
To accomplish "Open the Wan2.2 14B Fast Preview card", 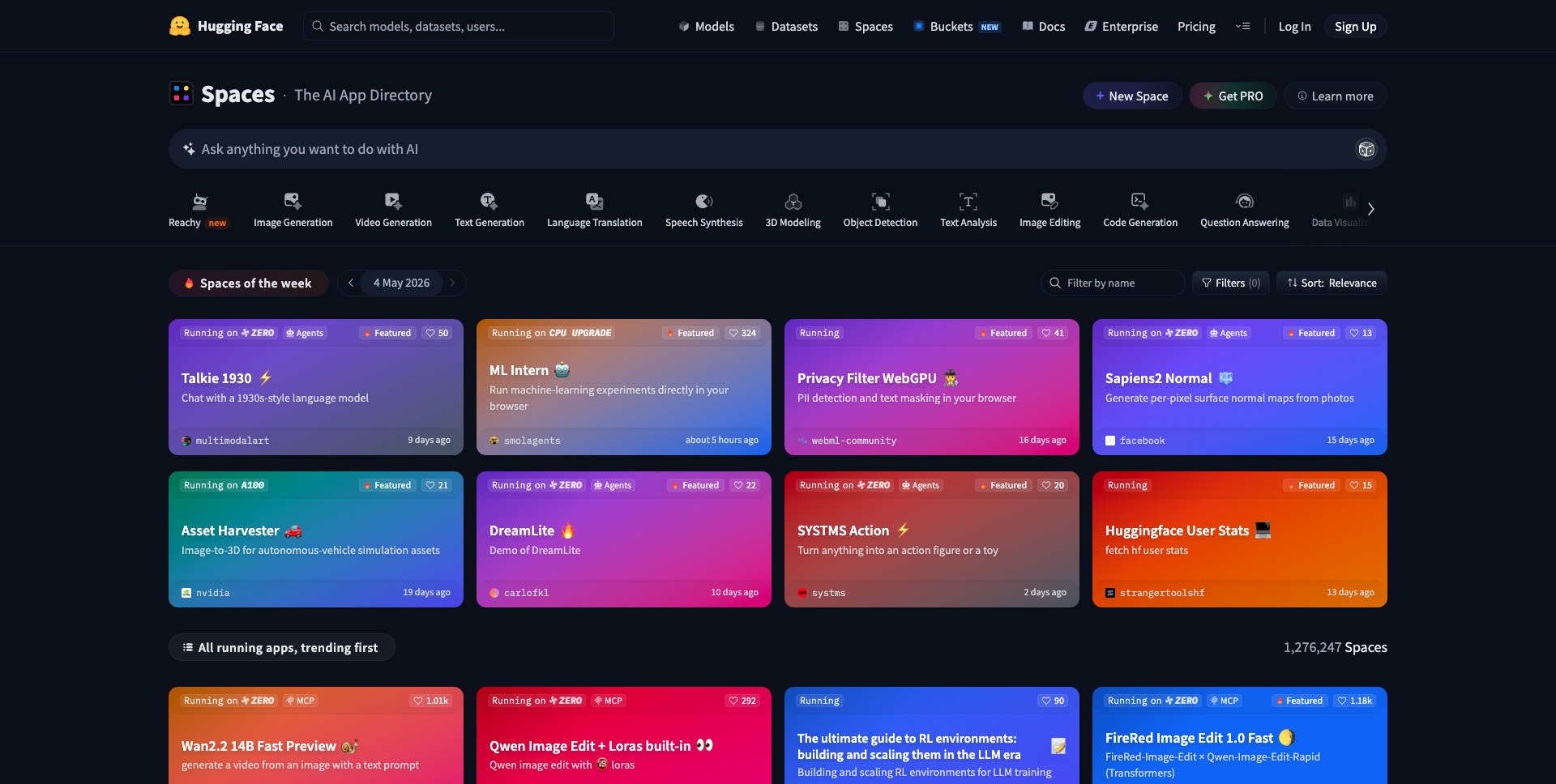I will point(316,735).
